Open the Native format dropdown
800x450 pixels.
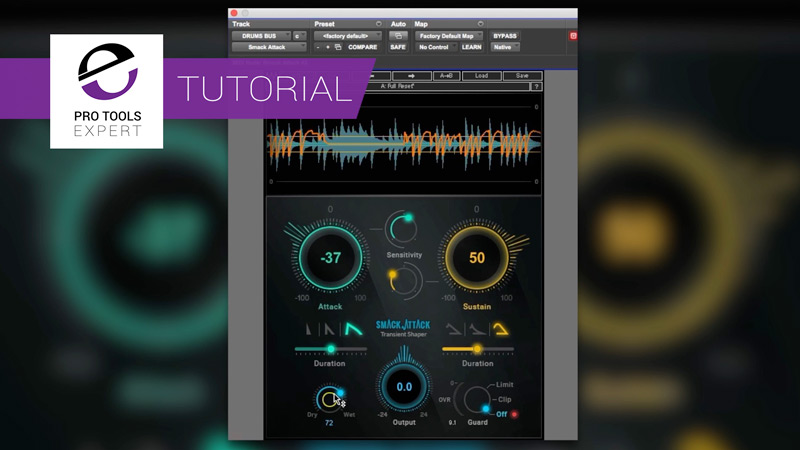[x=505, y=47]
